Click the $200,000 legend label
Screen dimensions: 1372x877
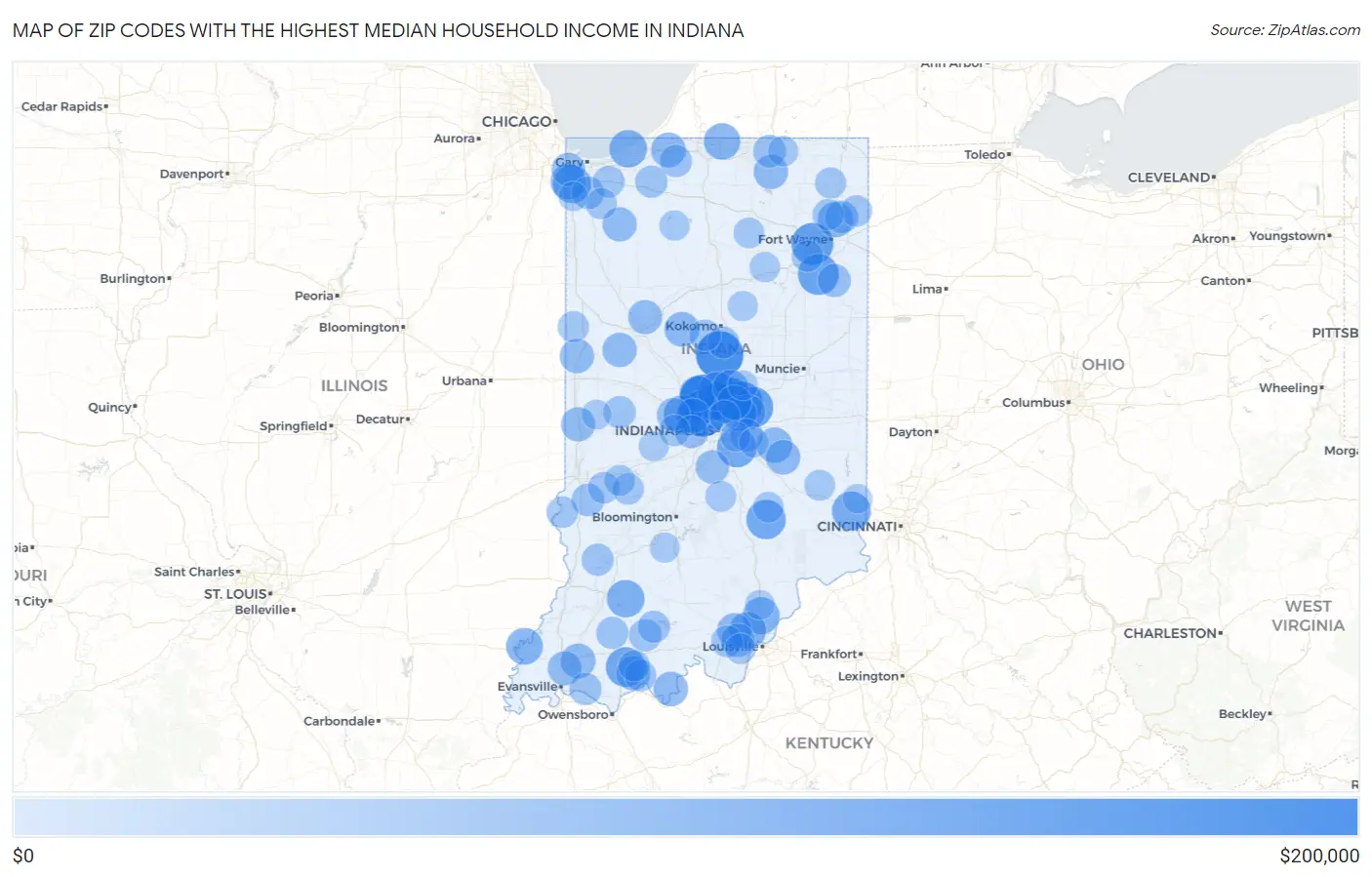click(1319, 857)
